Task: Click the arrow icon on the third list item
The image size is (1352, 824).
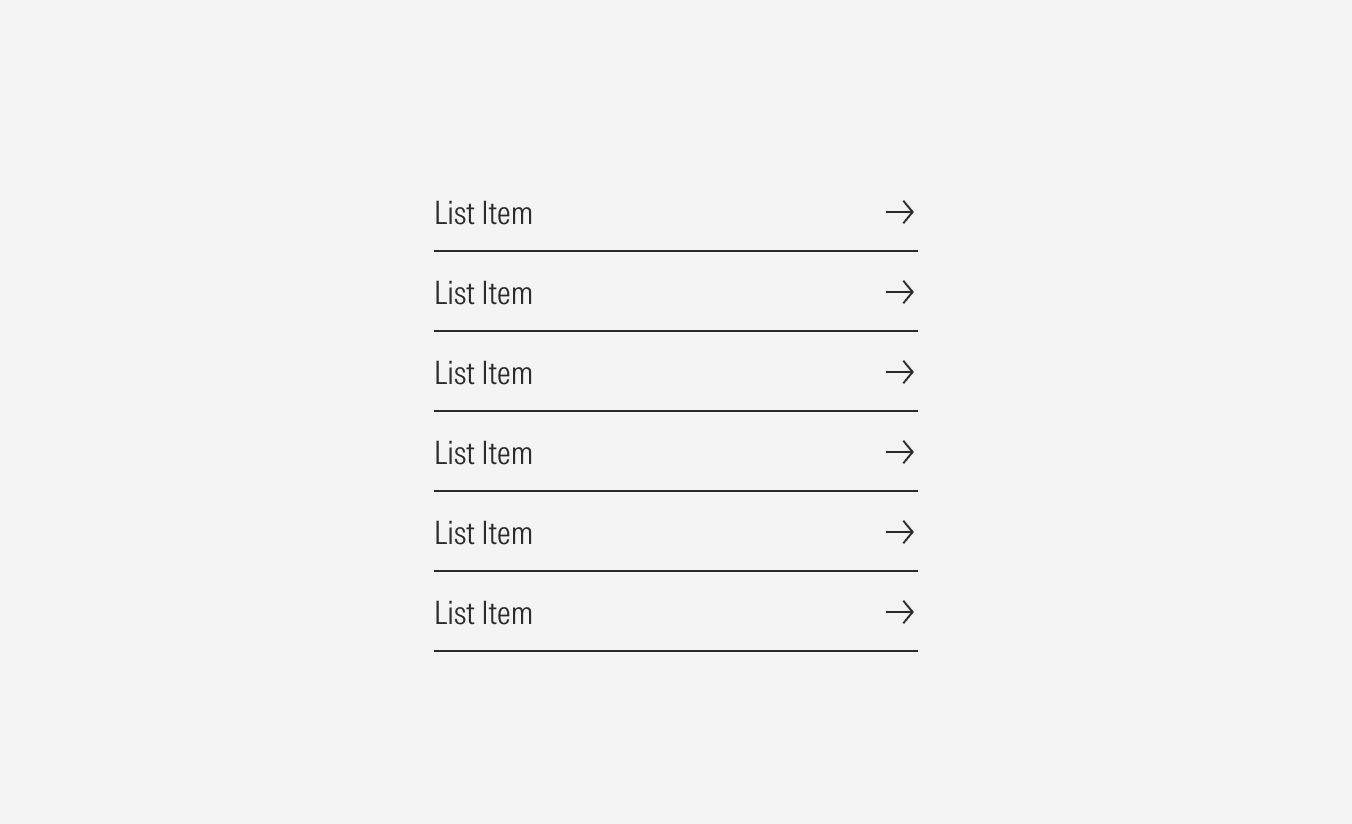Action: (x=900, y=372)
